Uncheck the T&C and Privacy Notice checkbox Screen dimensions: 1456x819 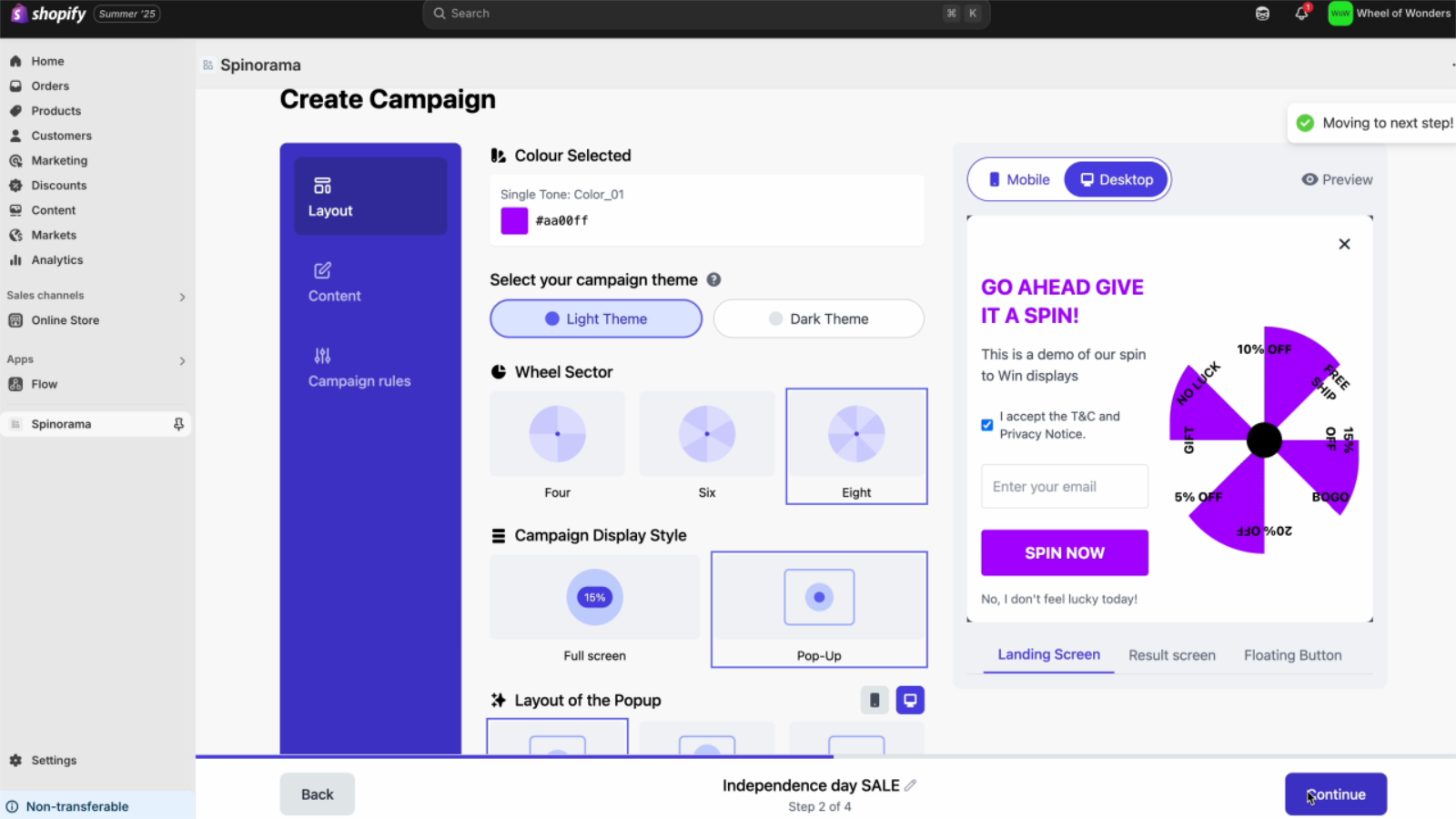(x=986, y=424)
